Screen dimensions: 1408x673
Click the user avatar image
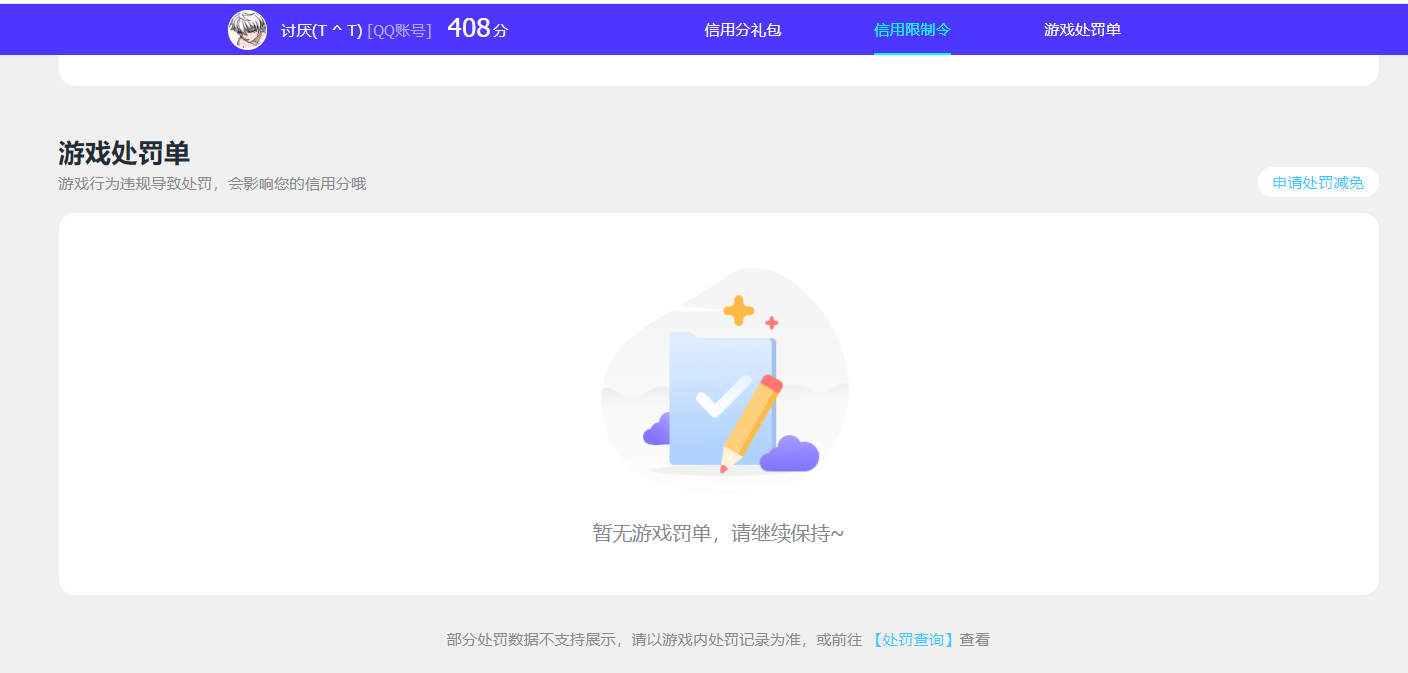point(247,28)
